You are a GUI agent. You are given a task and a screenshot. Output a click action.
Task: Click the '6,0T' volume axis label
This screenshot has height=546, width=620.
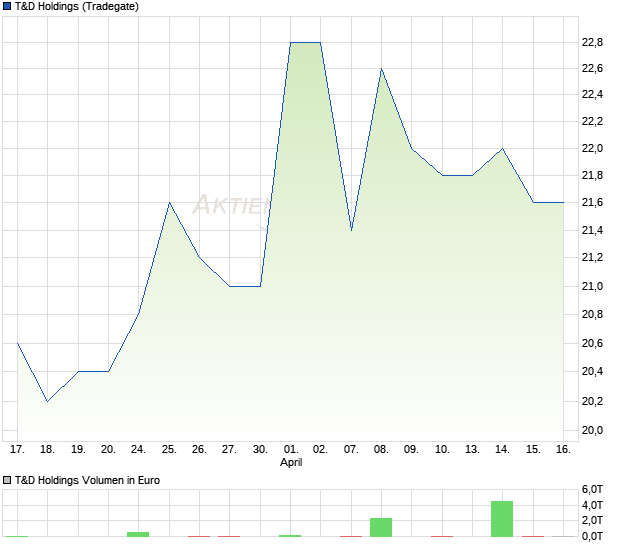[x=592, y=489]
